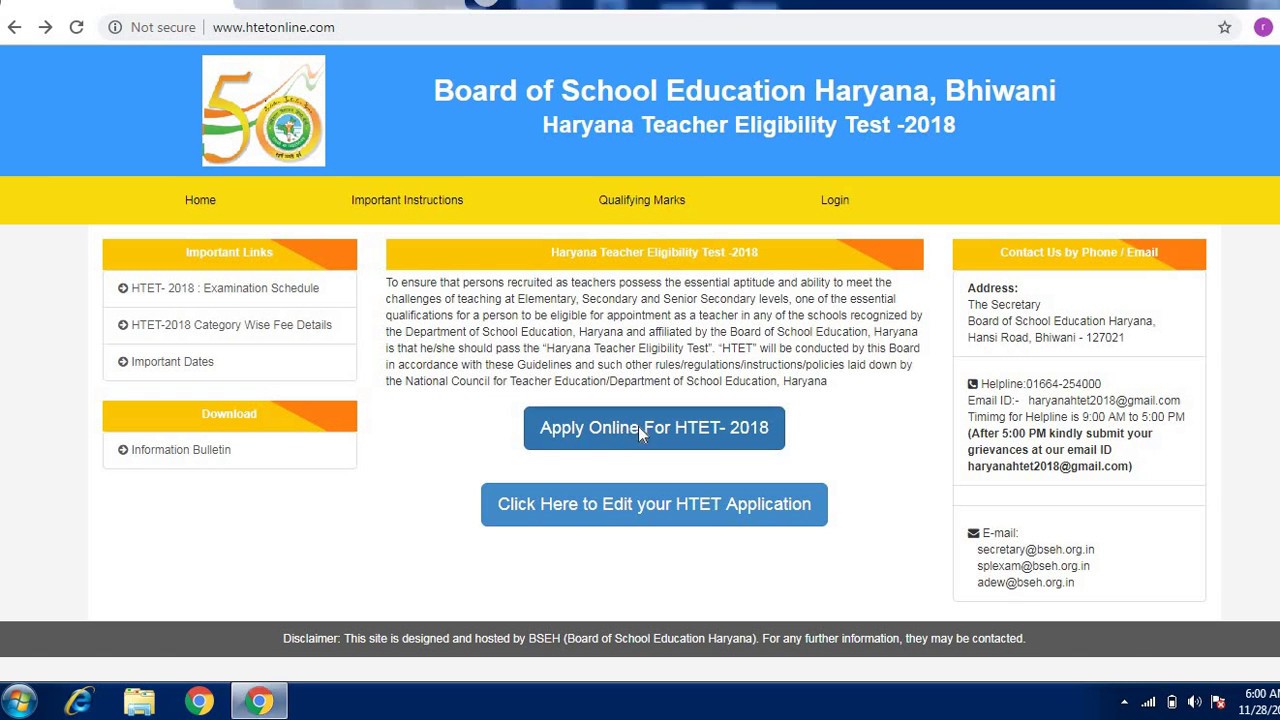
Task: Open the Chrome profile avatar
Action: click(1262, 27)
